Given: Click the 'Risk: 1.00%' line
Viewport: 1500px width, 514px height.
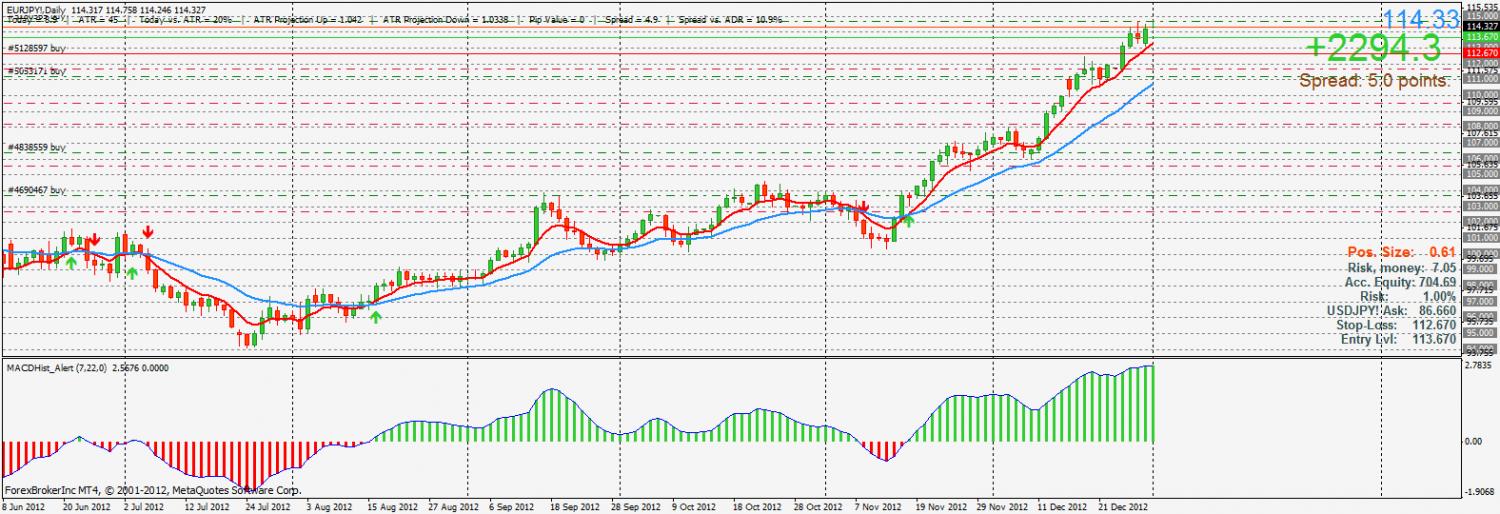Looking at the screenshot, I should coord(1408,296).
